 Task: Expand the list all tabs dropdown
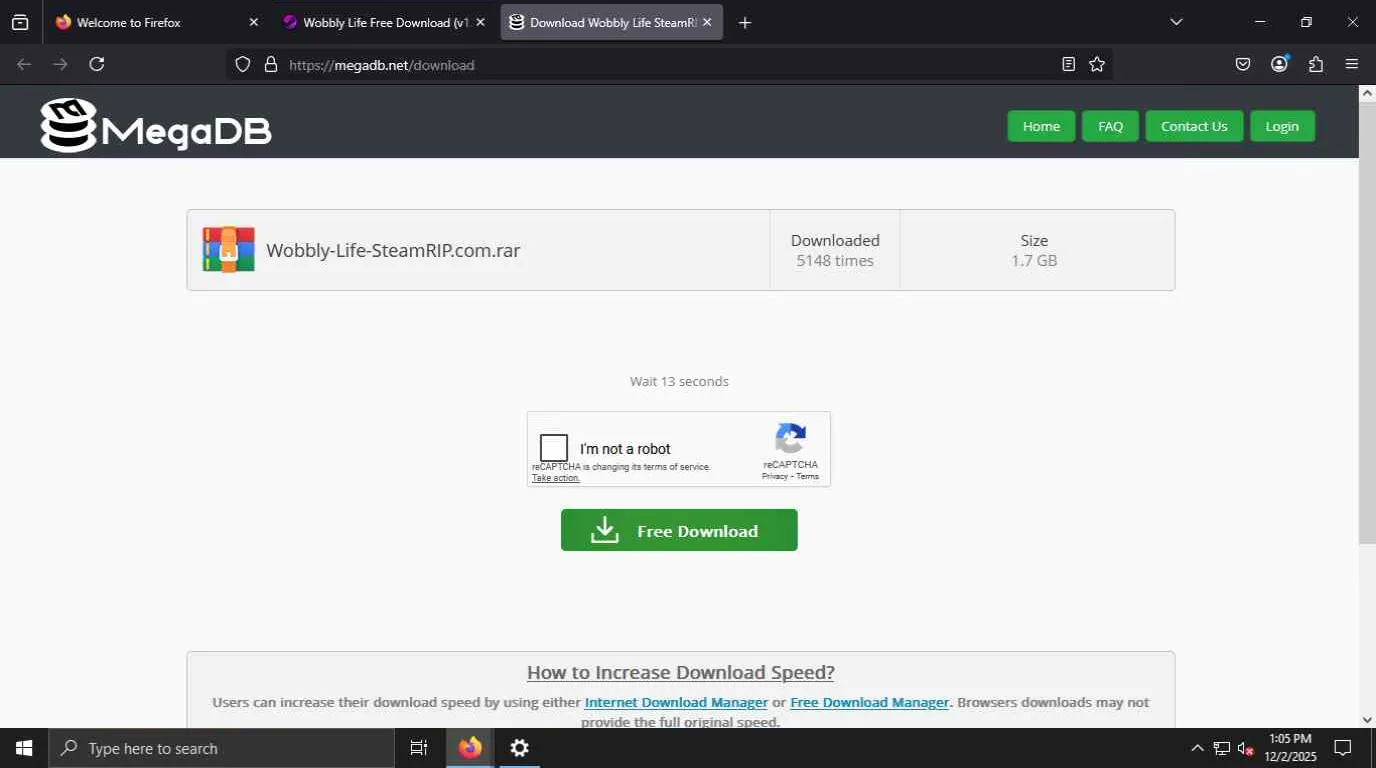[x=1176, y=22]
